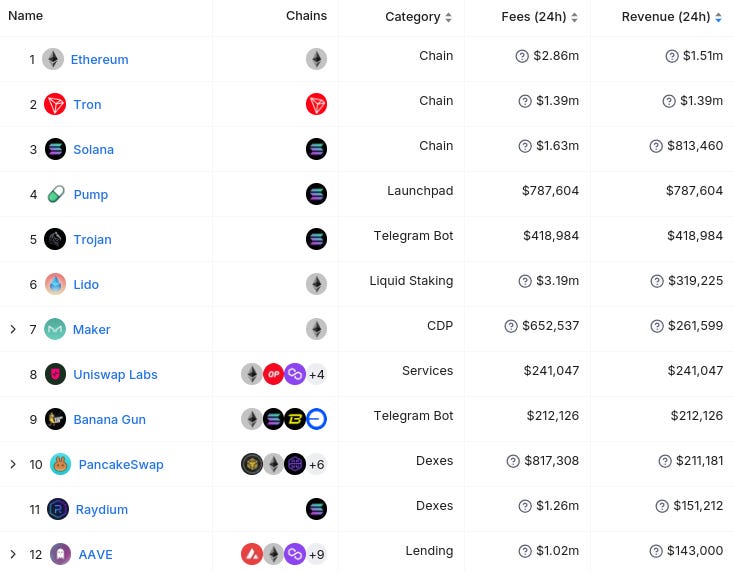The image size is (734, 572).
Task: Click Base chain icon in Banana Gun row
Action: point(316,419)
